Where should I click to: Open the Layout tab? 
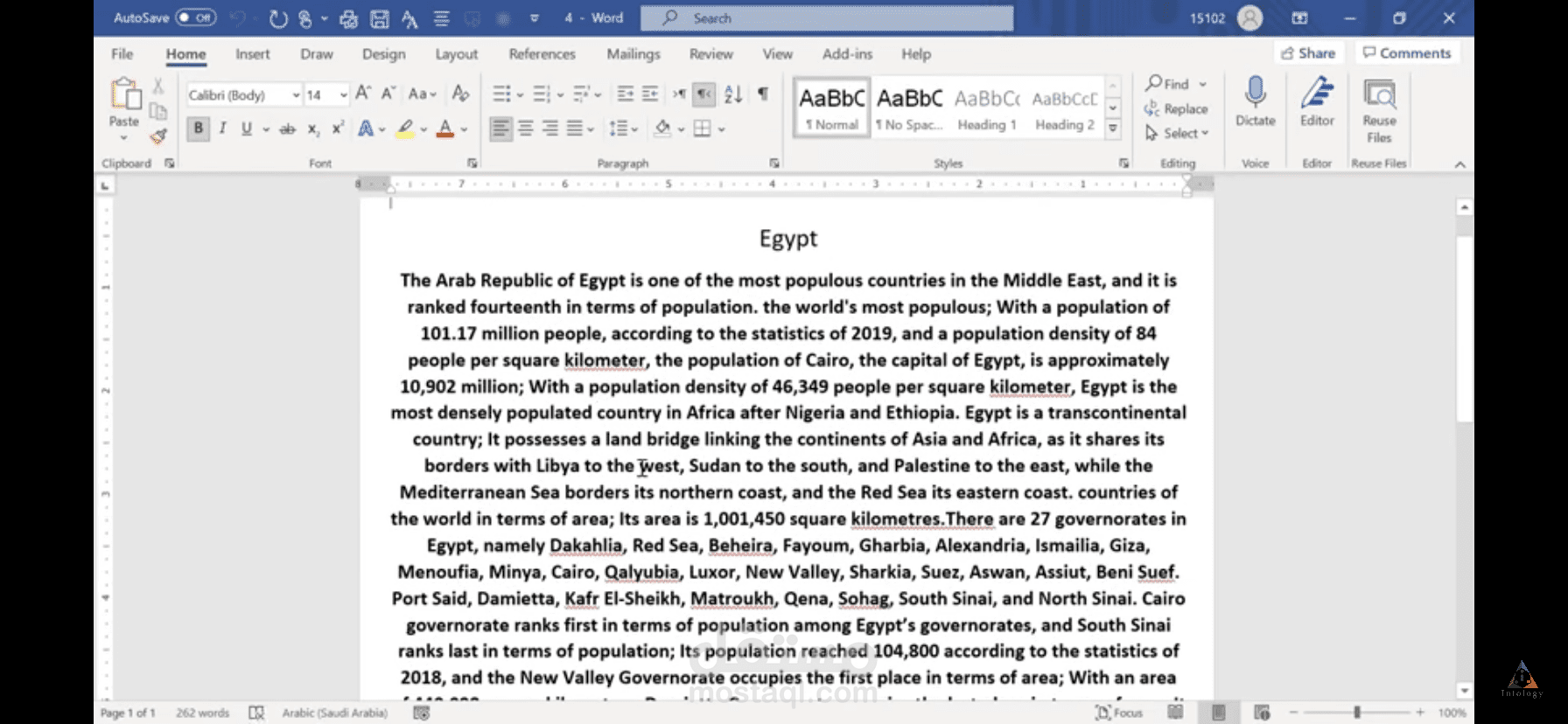click(x=457, y=54)
